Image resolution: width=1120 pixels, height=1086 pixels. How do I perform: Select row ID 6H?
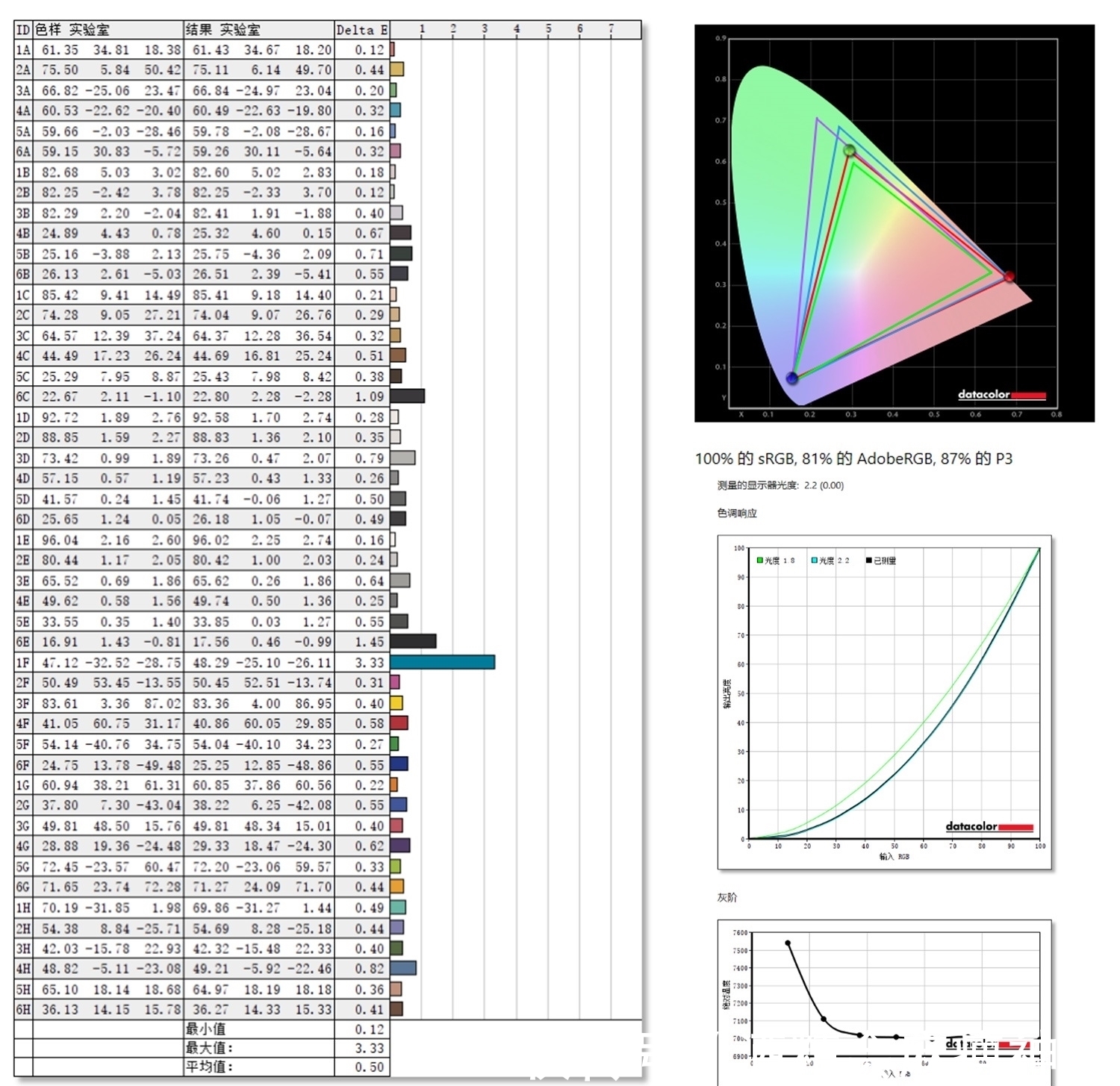23,1010
